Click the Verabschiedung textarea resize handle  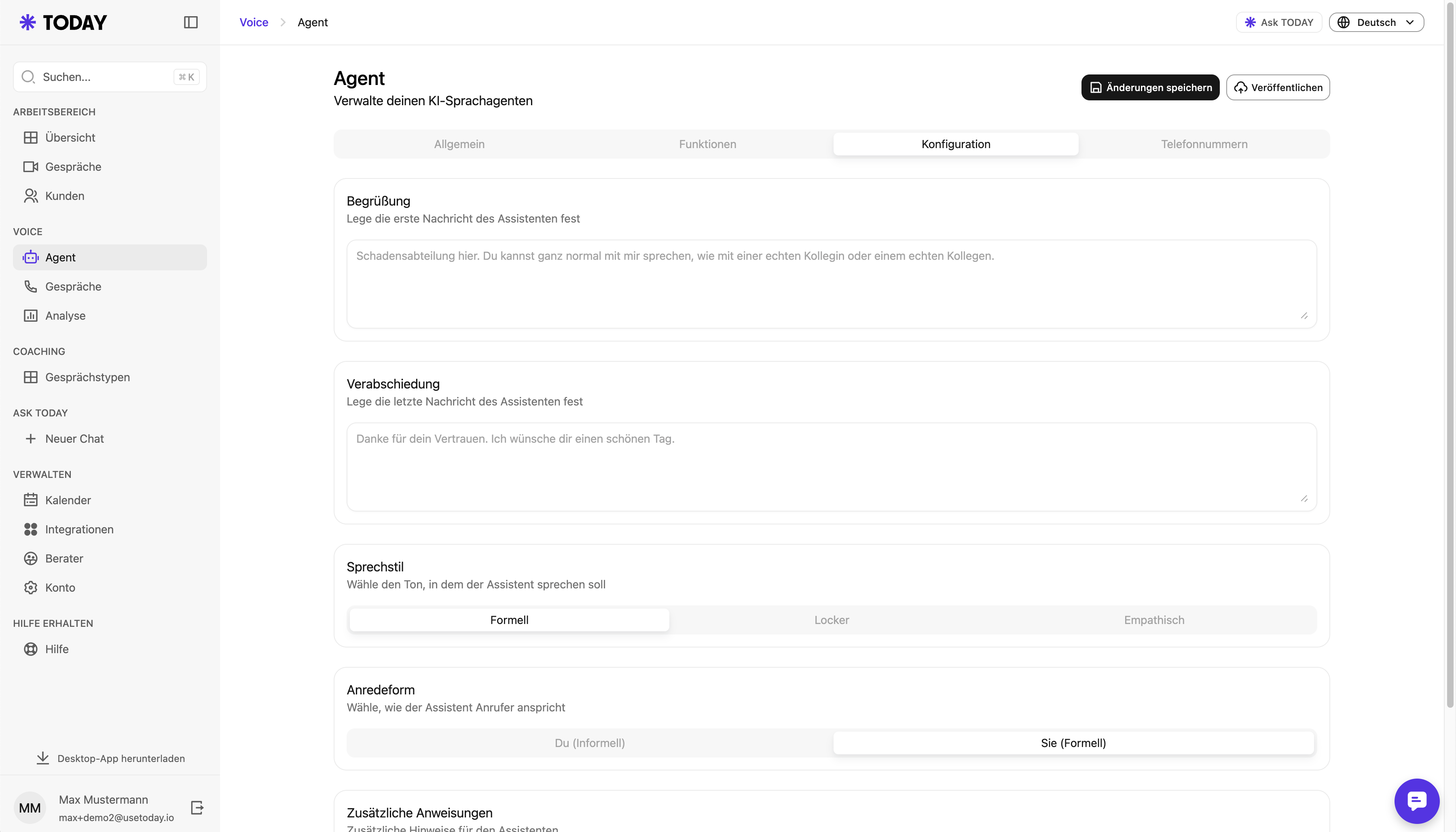click(x=1304, y=499)
